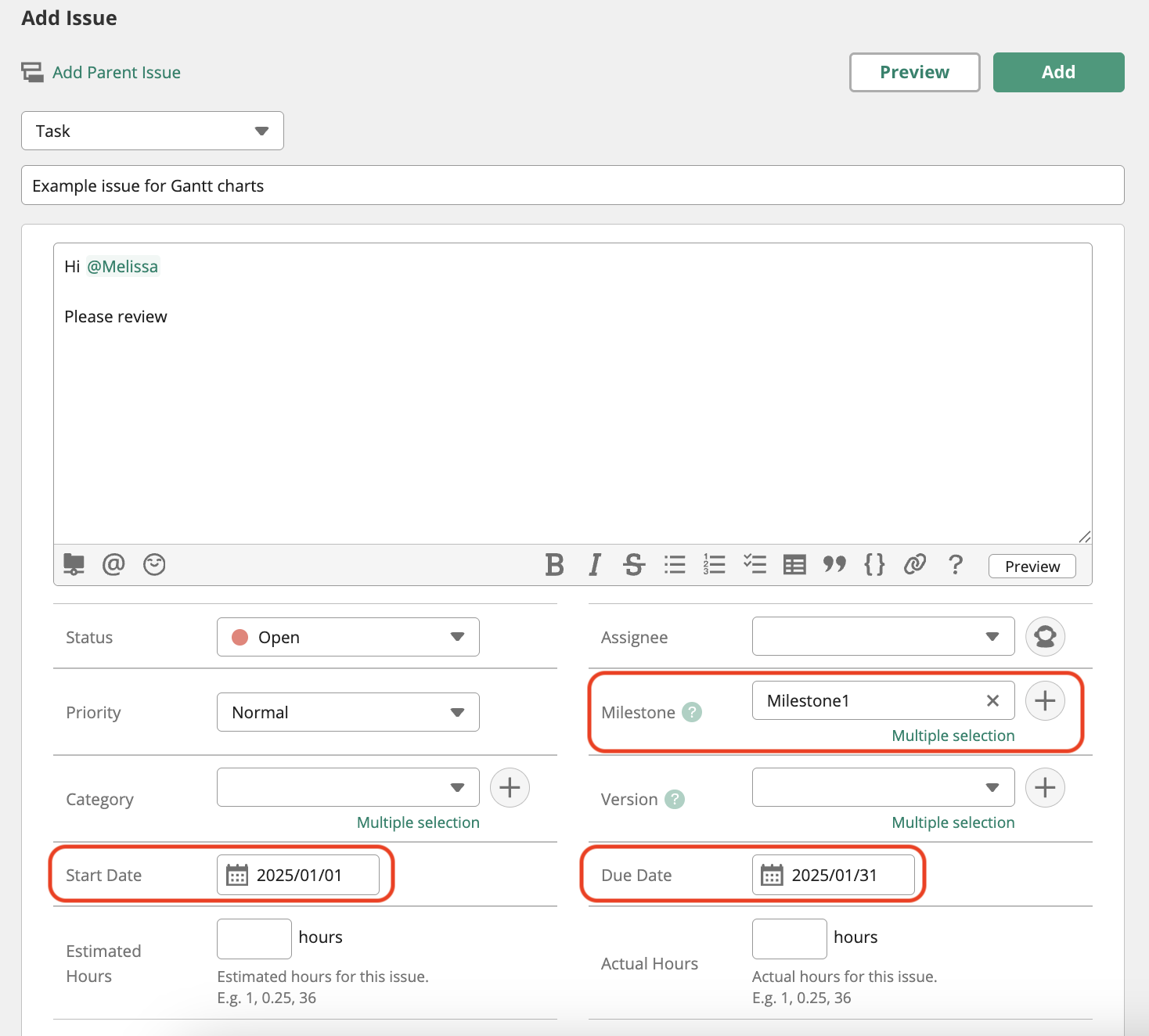Click the assign to myself icon
The width and height of the screenshot is (1149, 1036).
[x=1045, y=636]
